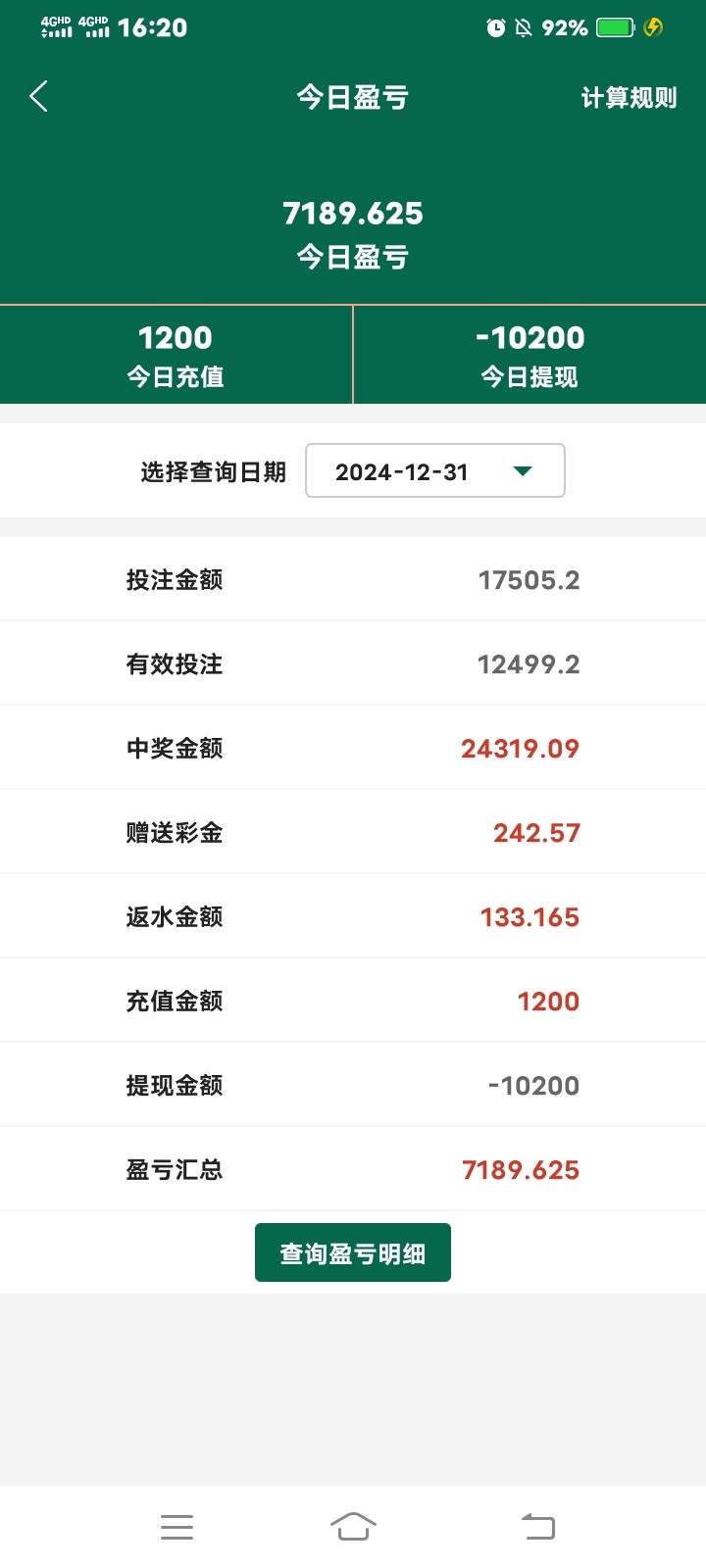The width and height of the screenshot is (706, 1568).
Task: Tap the 中奖金额 24319.09 row
Action: 353,748
